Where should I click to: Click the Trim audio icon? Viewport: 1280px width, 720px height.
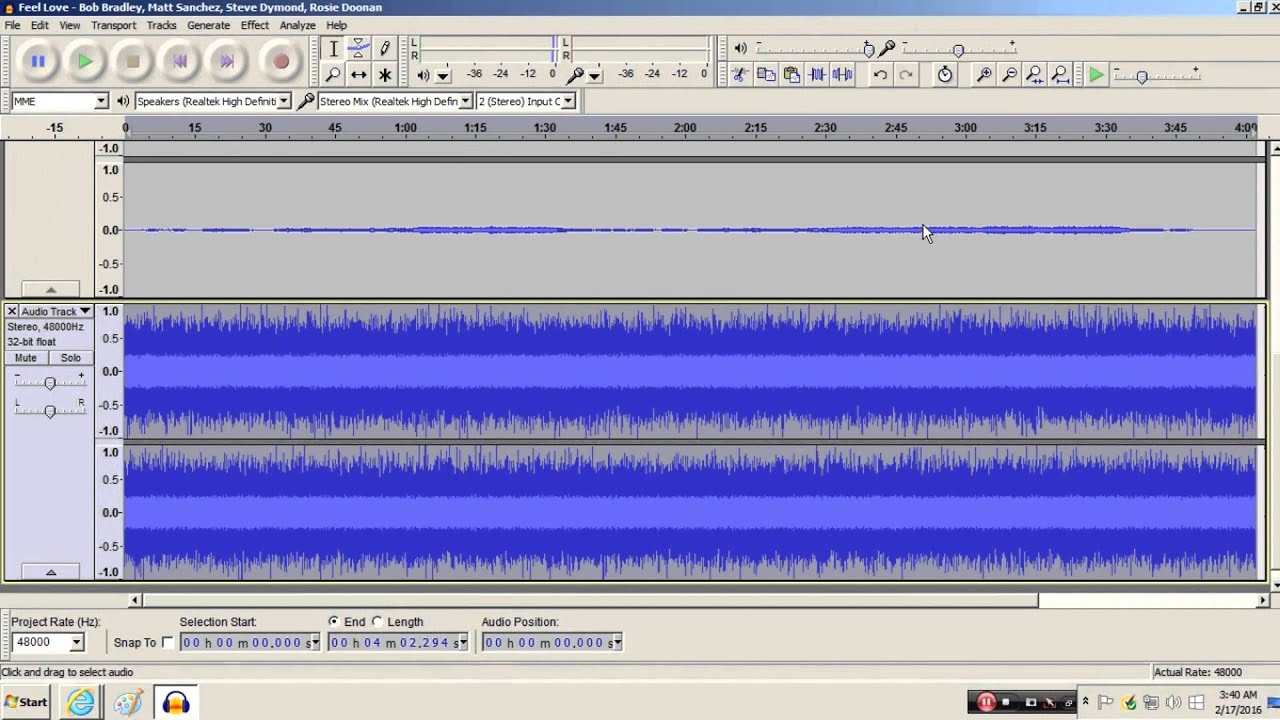pyautogui.click(x=817, y=74)
